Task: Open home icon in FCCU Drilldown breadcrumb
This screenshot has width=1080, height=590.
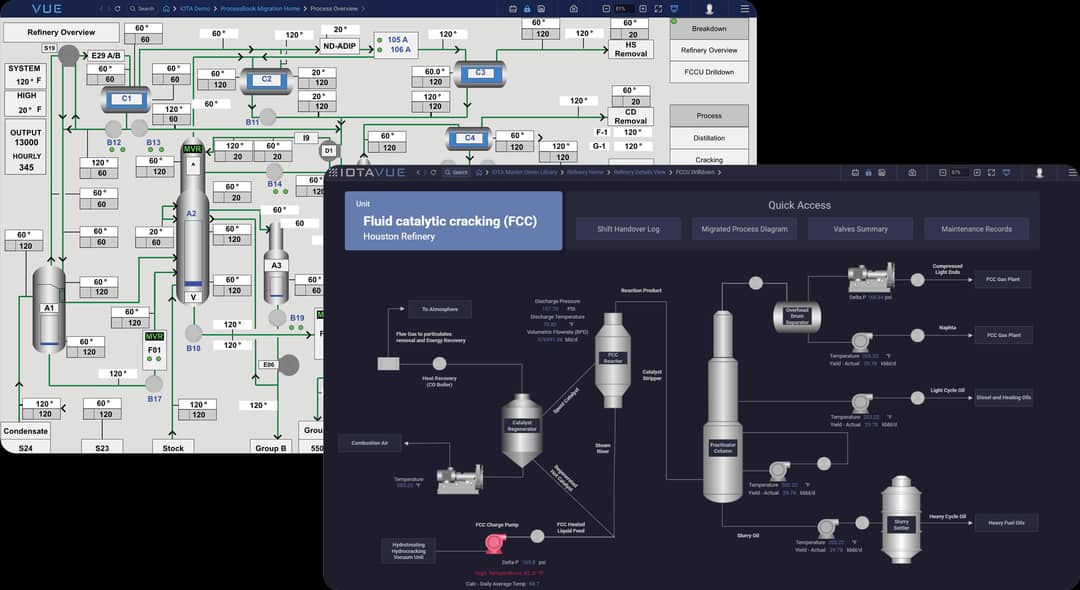Action: [479, 172]
